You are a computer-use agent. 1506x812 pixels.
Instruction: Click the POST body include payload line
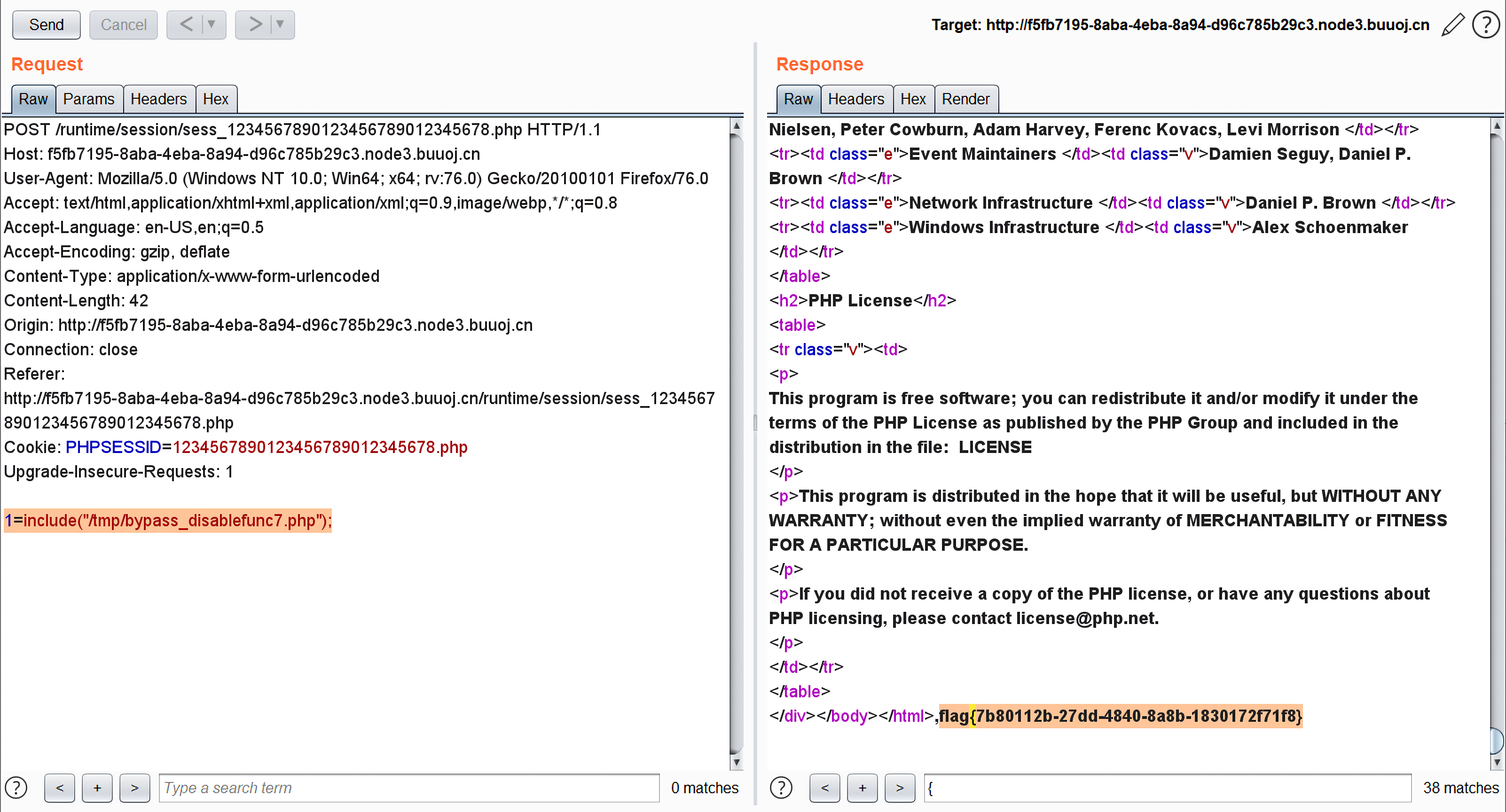[x=168, y=520]
